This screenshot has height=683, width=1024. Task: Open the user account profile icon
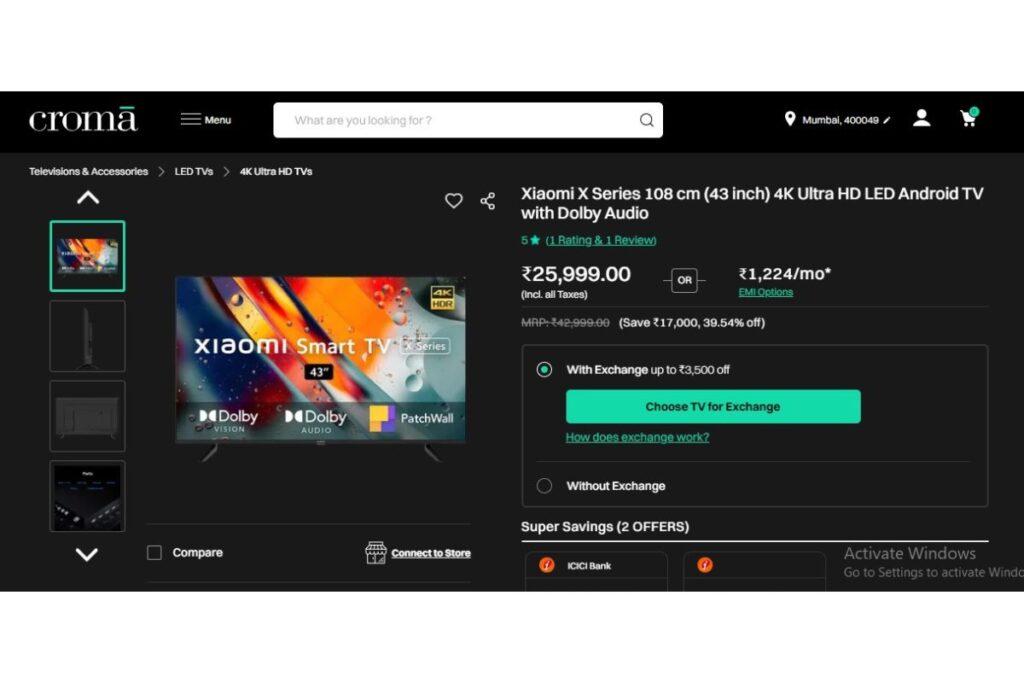pos(921,118)
